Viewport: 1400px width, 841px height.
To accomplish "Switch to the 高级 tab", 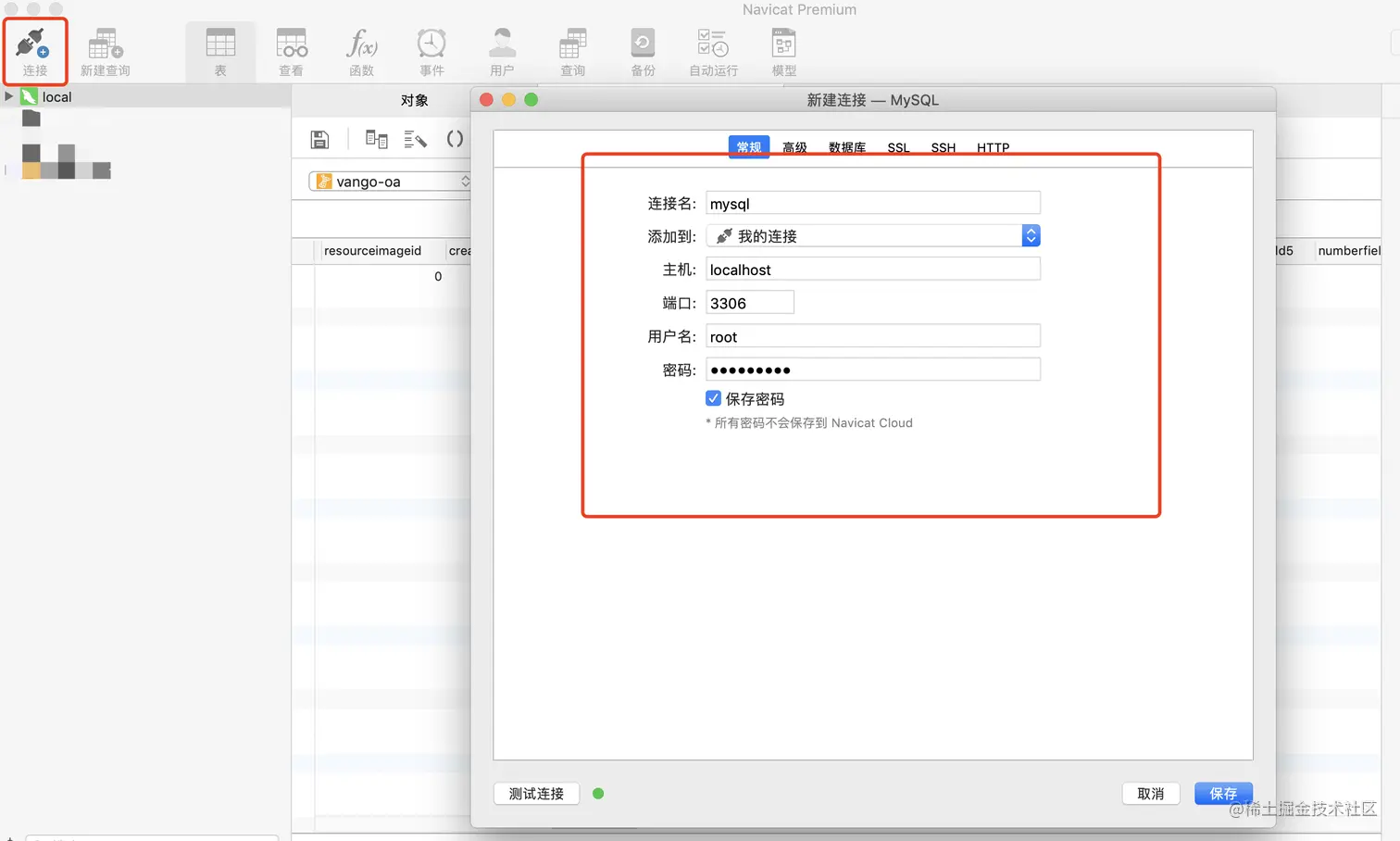I will [794, 147].
